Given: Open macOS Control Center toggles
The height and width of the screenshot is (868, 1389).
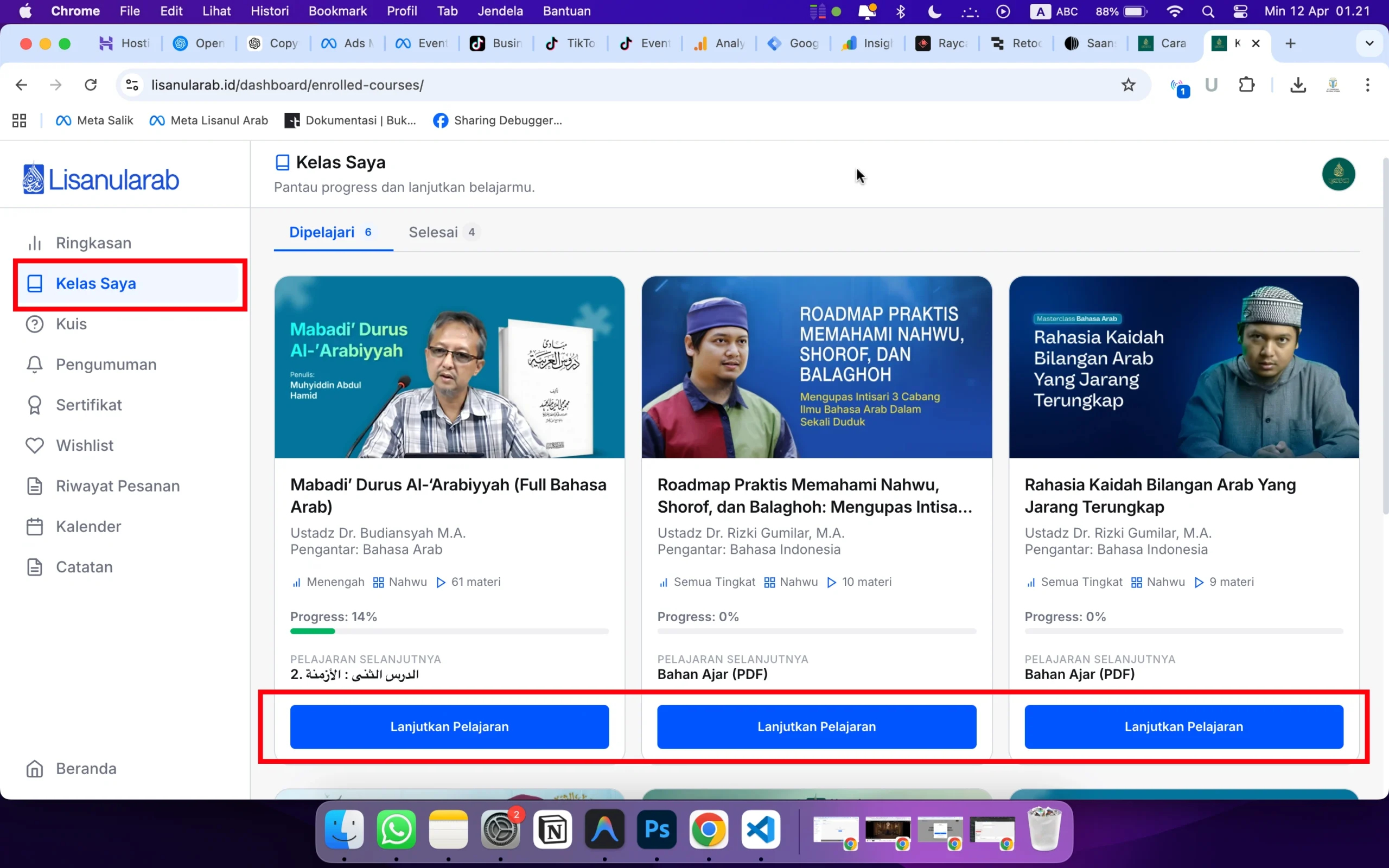Looking at the screenshot, I should 1240,11.
